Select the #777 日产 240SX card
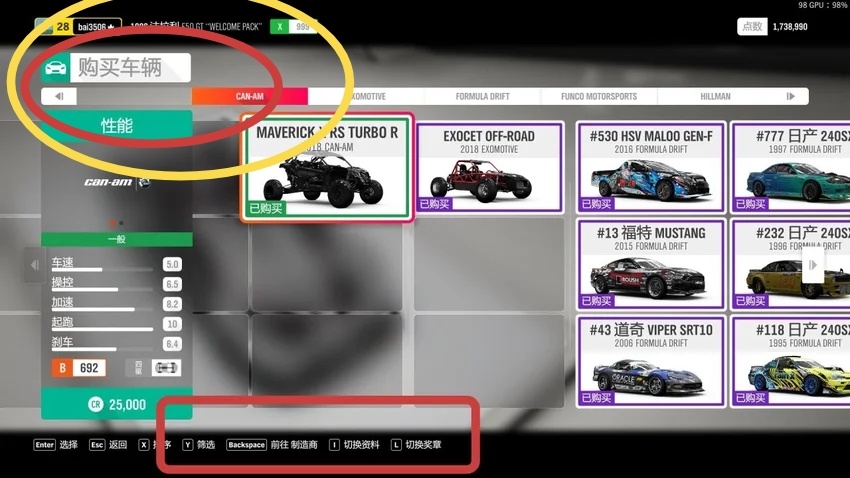850x478 pixels. (x=791, y=167)
